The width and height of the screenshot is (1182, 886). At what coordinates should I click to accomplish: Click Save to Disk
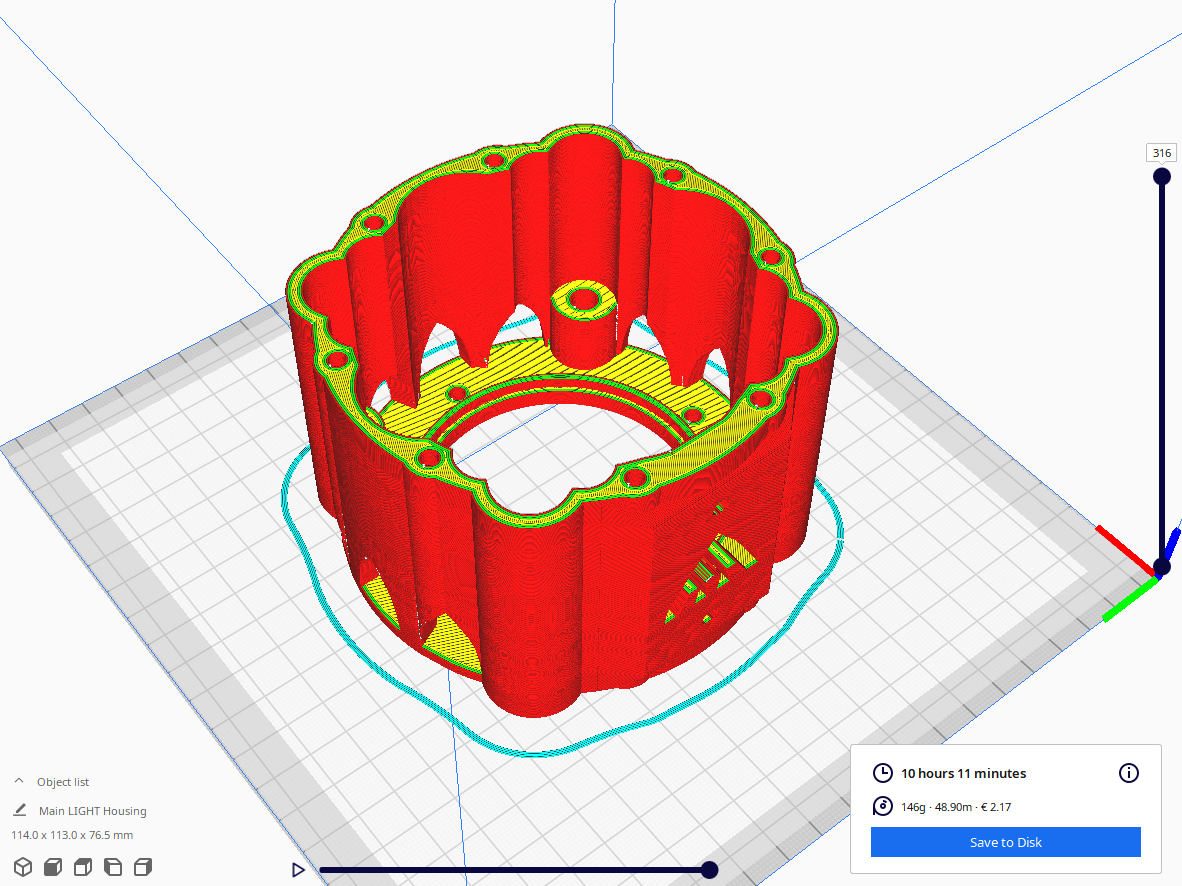coord(1005,842)
